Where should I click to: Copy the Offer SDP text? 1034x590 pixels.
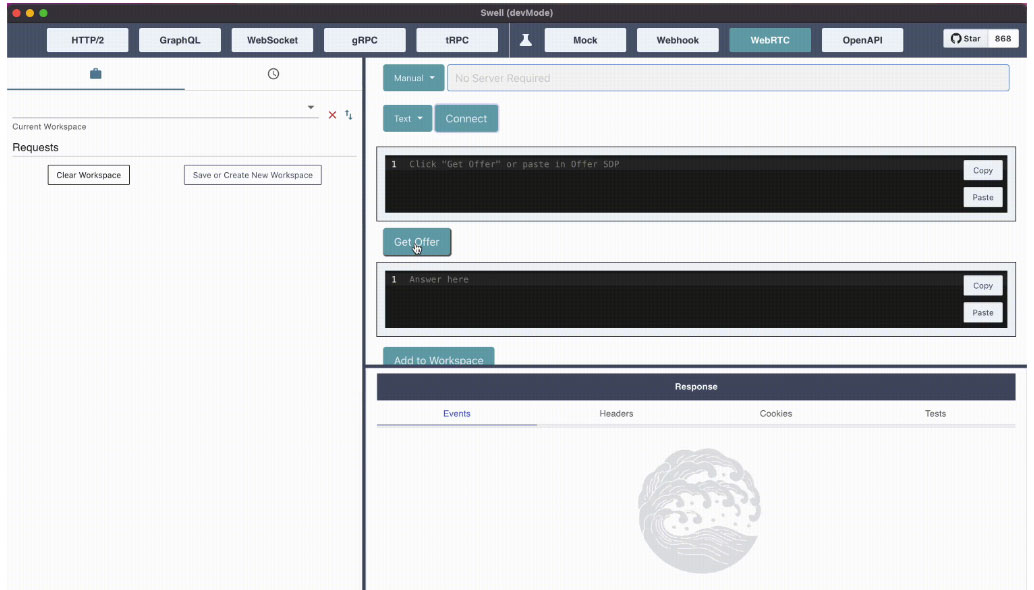[x=982, y=170]
